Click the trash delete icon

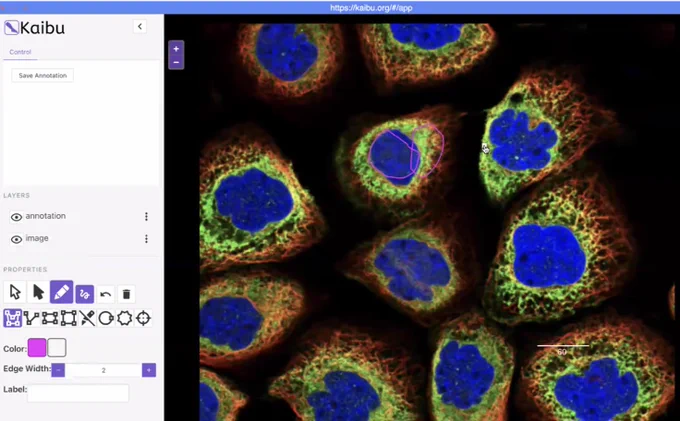click(126, 294)
